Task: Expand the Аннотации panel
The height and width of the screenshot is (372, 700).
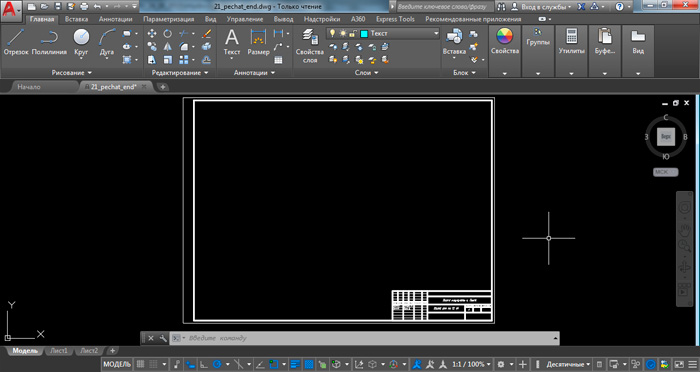Action: pyautogui.click(x=254, y=72)
